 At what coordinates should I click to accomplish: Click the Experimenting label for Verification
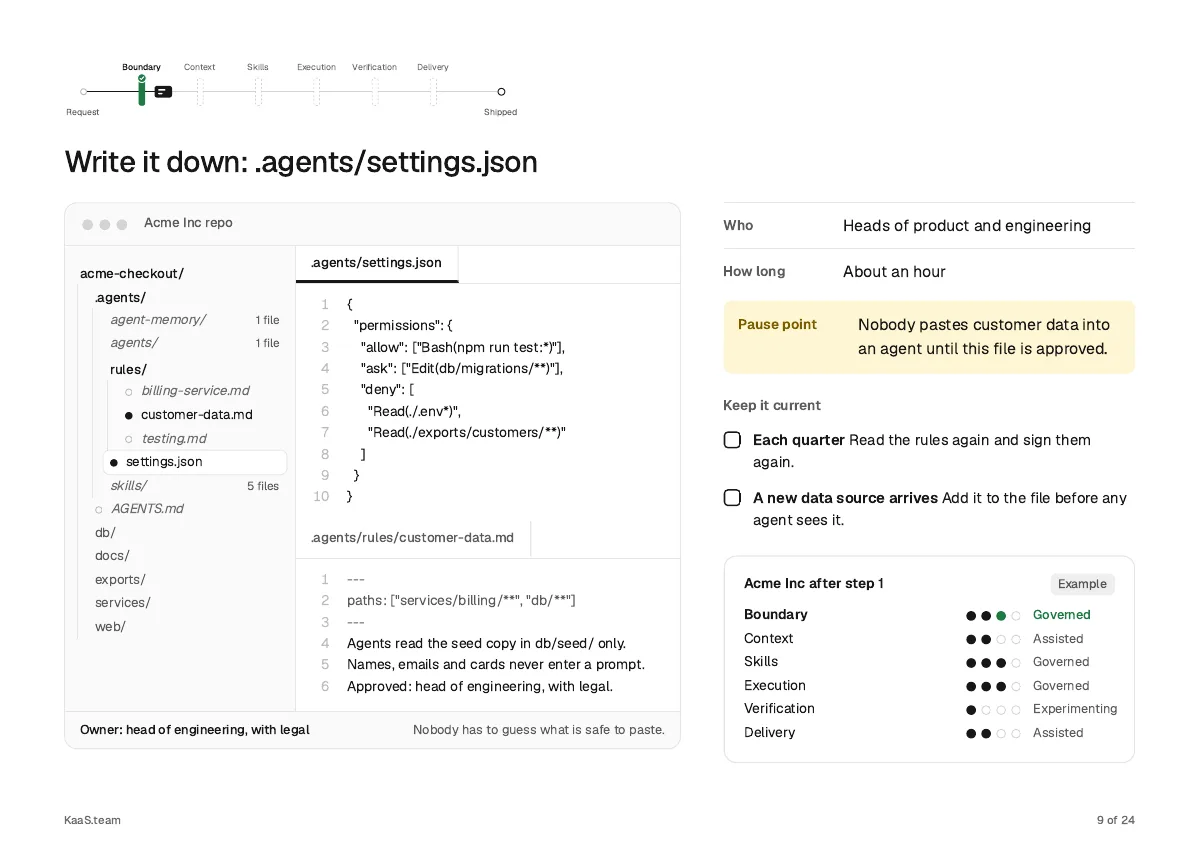1075,709
